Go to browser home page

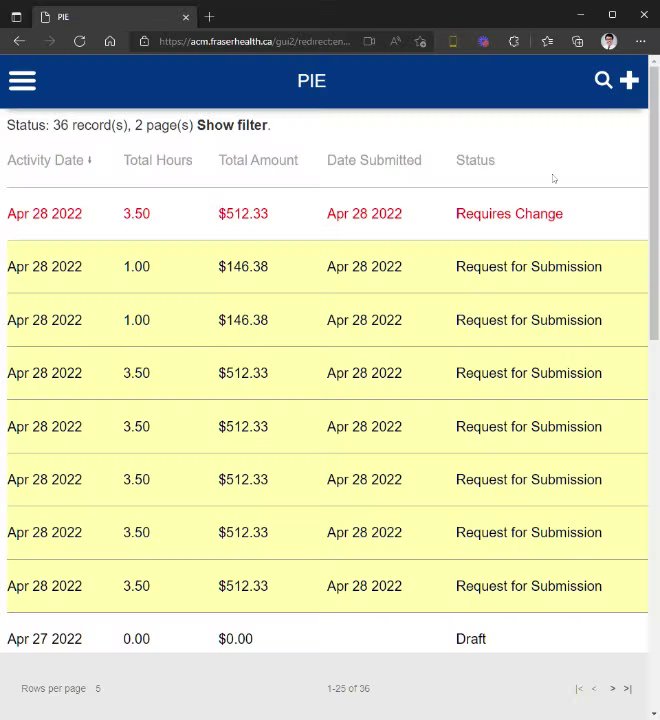point(110,41)
